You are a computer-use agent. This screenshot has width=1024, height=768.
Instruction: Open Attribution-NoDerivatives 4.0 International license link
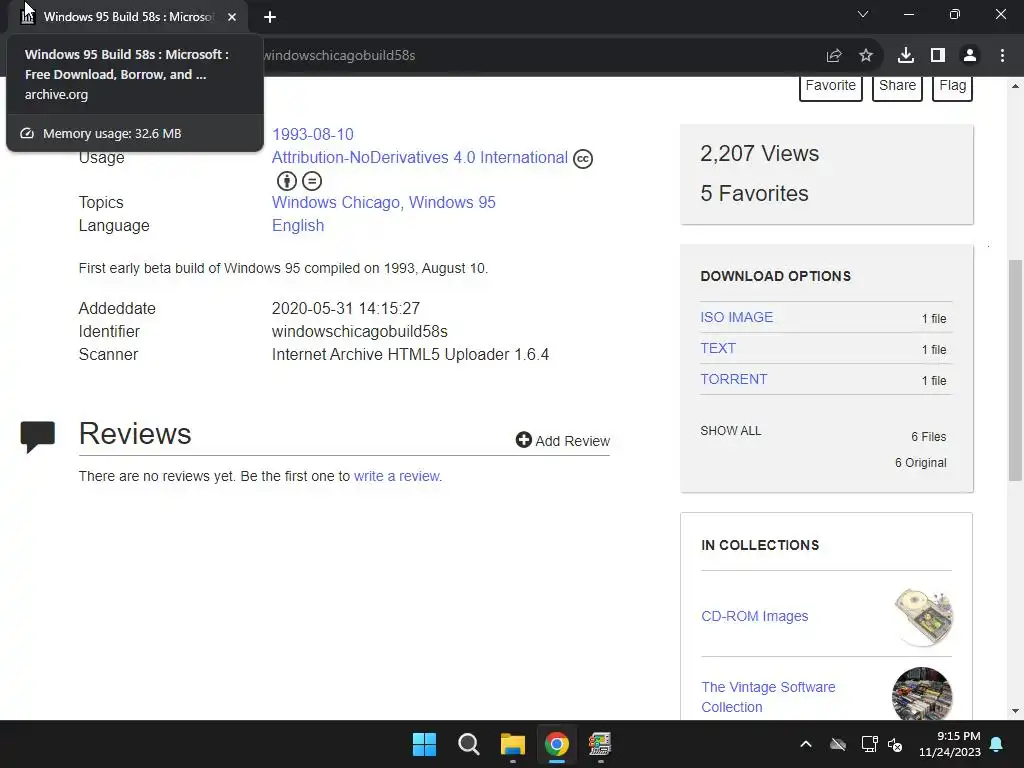420,157
